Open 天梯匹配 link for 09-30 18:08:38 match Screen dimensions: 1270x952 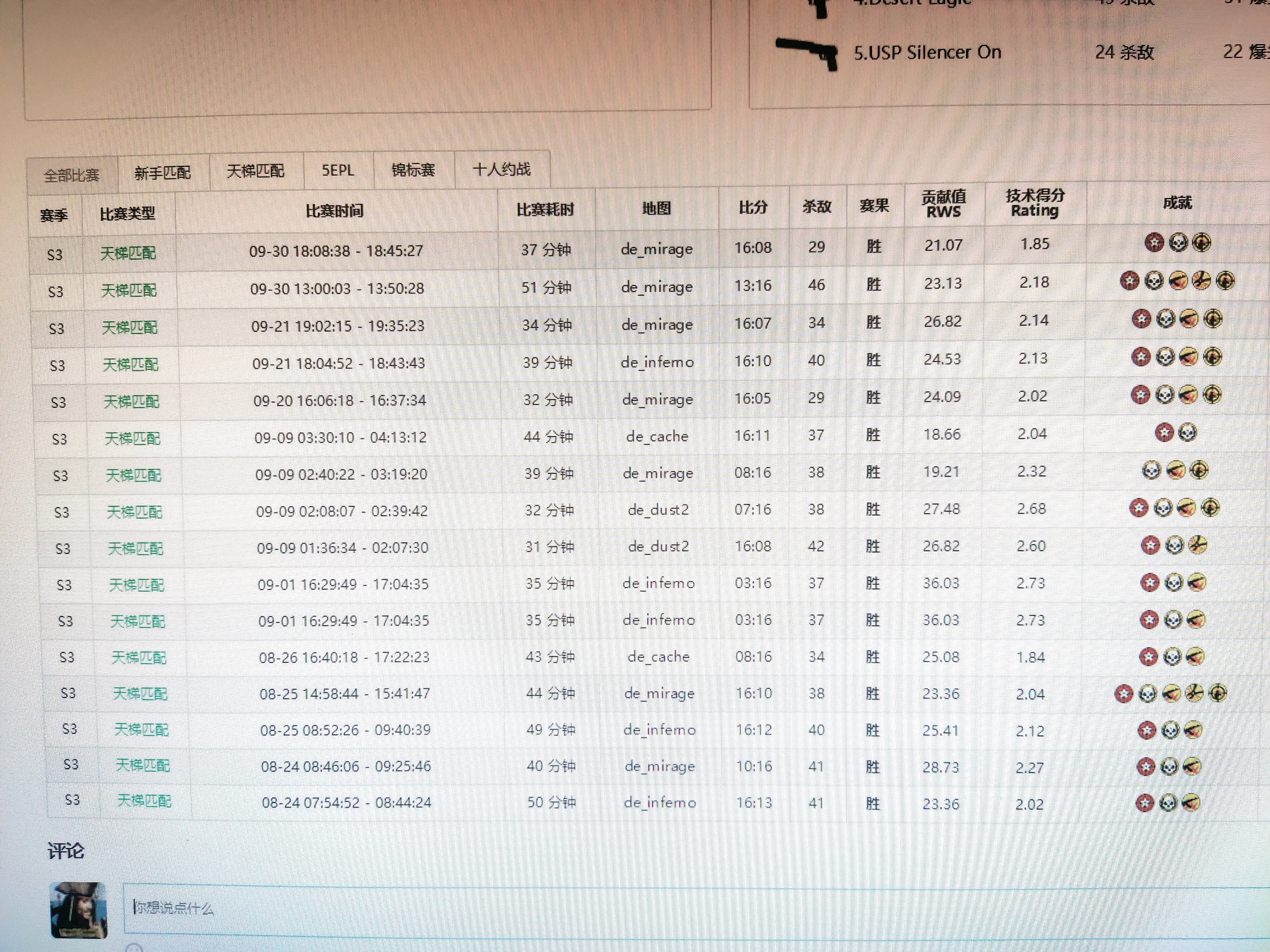[x=128, y=253]
